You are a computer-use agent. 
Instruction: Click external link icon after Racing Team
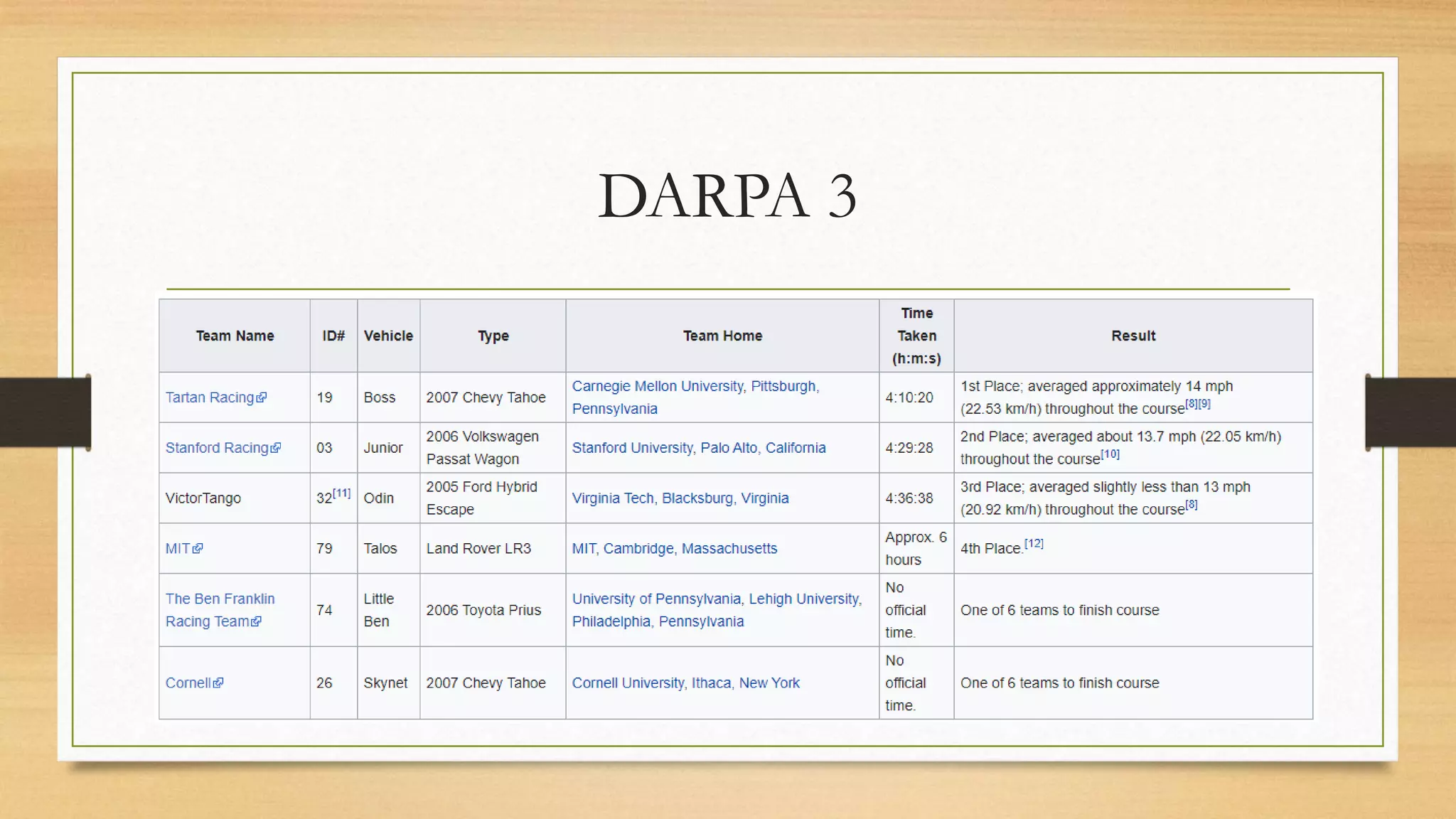[257, 621]
